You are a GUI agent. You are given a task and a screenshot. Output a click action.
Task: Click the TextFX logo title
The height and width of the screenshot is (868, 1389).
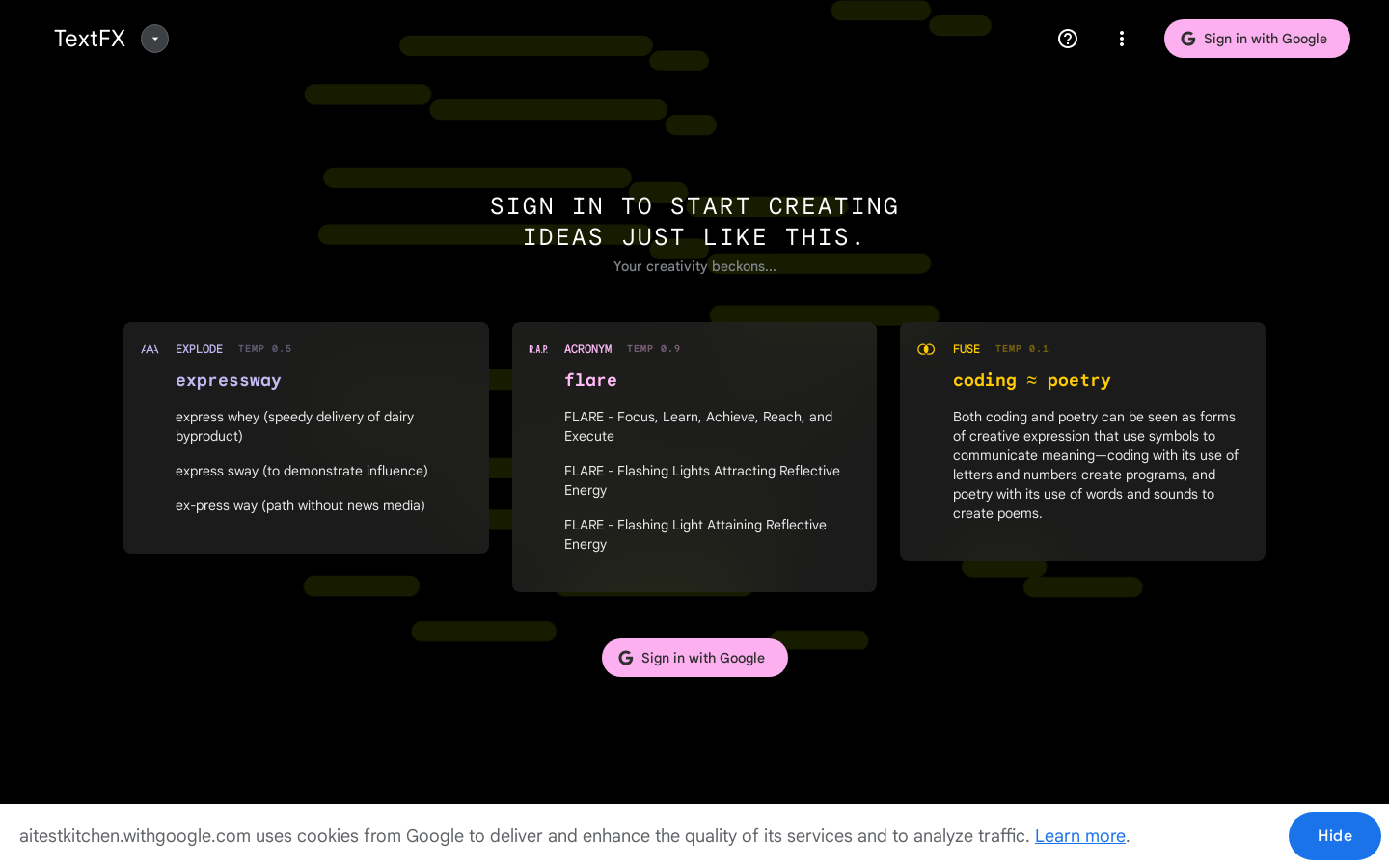coord(90,39)
